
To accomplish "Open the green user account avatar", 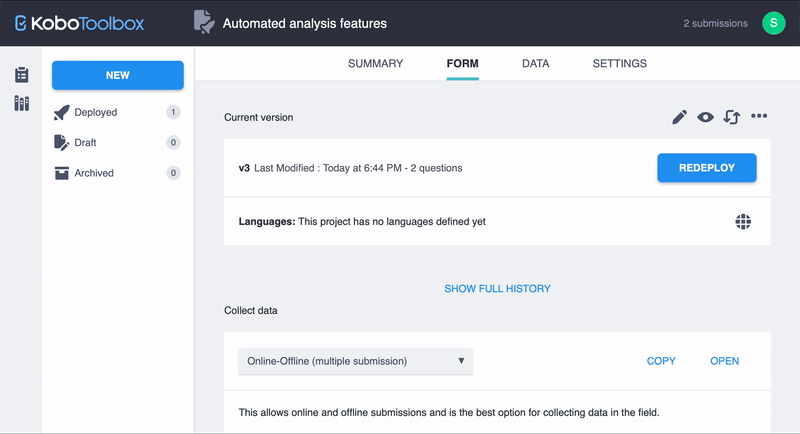I will click(773, 23).
